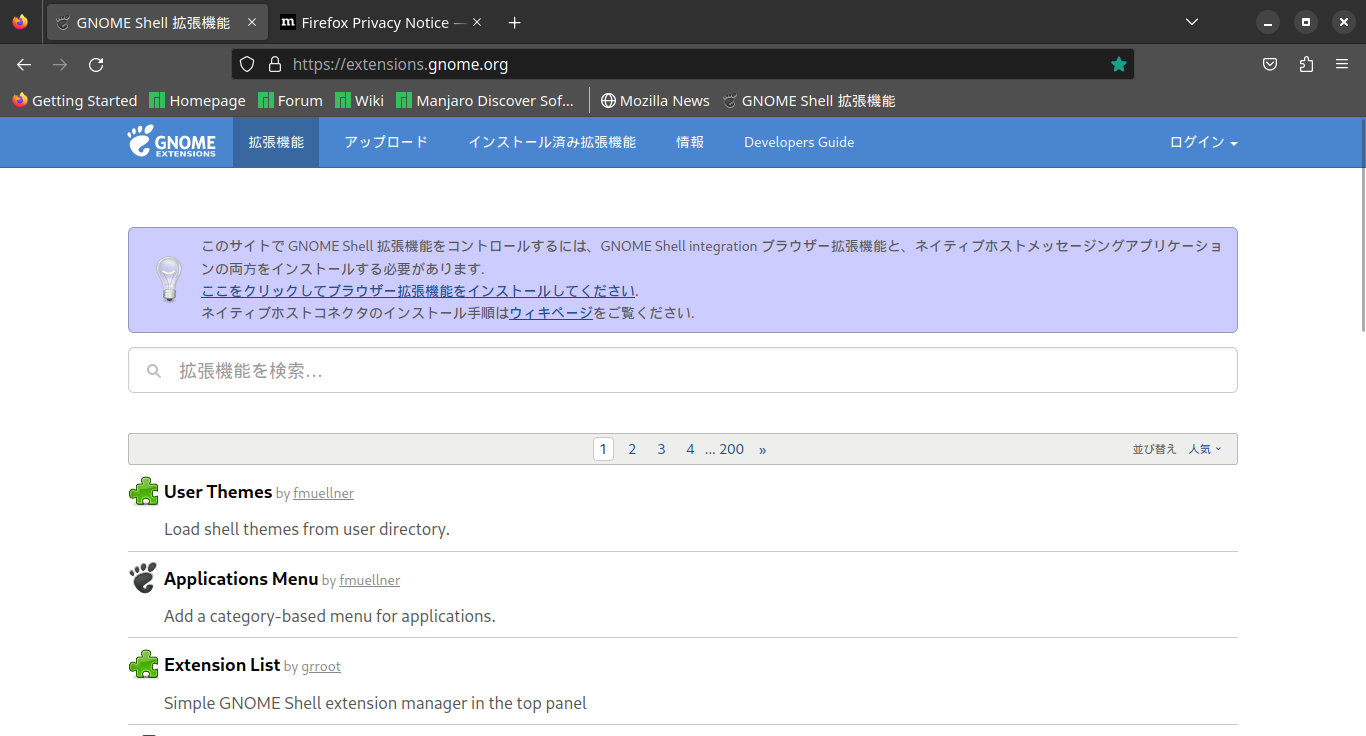Screen dimensions: 1366x736
Task: Go back with the back arrow
Action: point(24,64)
